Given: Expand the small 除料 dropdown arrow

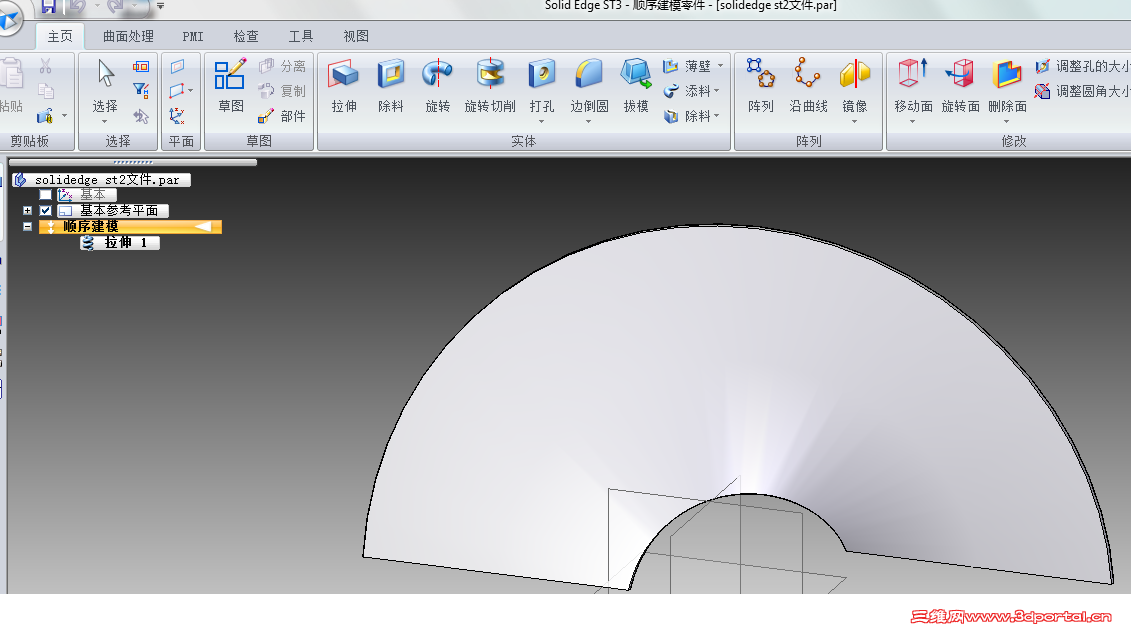Looking at the screenshot, I should click(716, 115).
